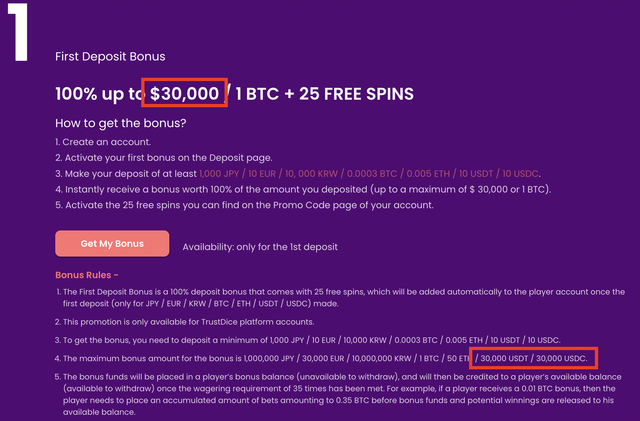
Task: Click the highlighted $30,000 amount
Action: tap(184, 94)
